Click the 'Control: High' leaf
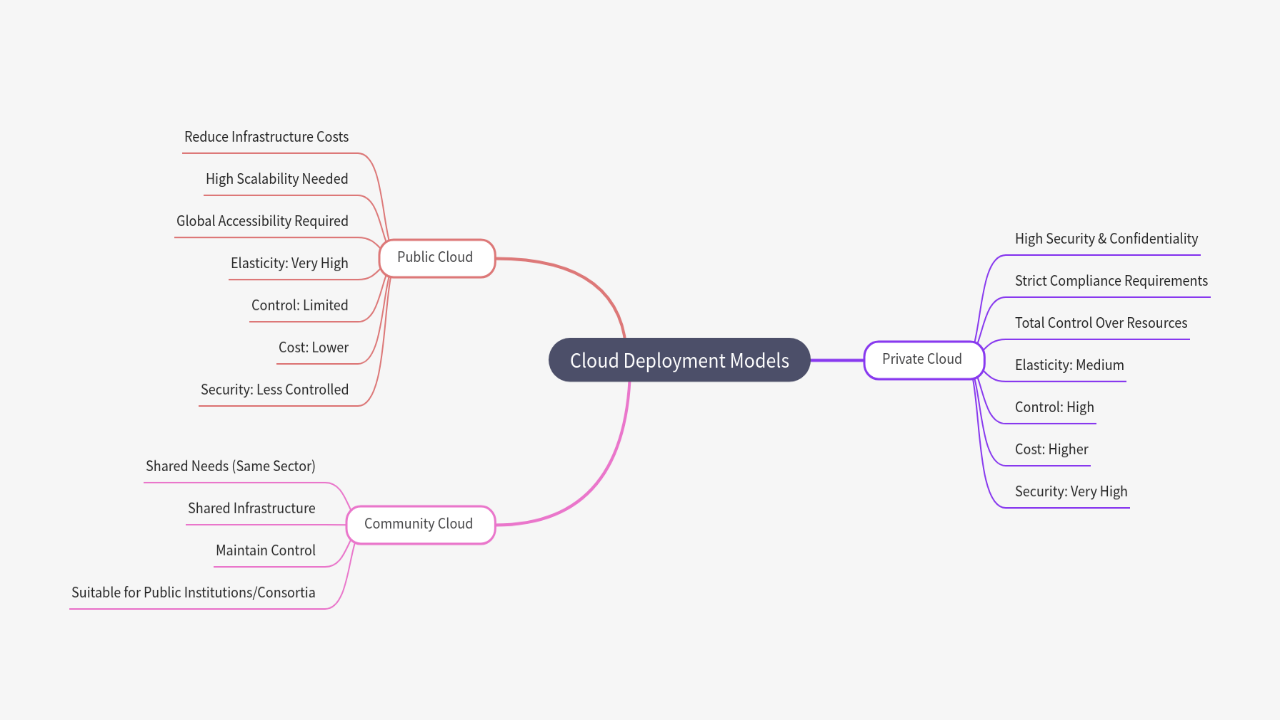The height and width of the screenshot is (720, 1280). point(1054,408)
